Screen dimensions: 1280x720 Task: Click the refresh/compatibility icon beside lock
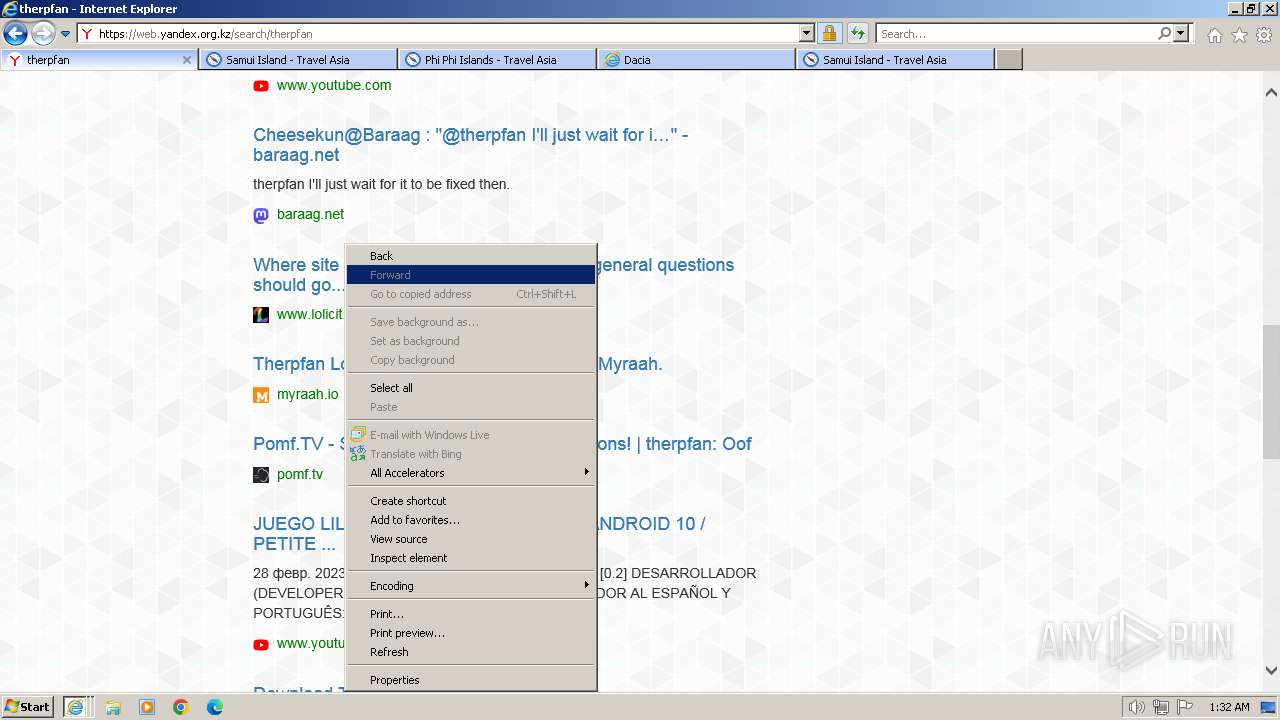click(x=857, y=34)
